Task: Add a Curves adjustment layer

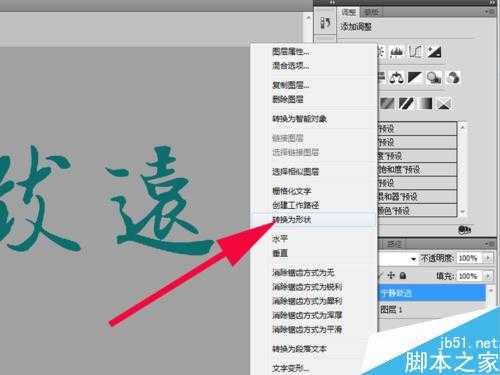Action: tap(416, 52)
